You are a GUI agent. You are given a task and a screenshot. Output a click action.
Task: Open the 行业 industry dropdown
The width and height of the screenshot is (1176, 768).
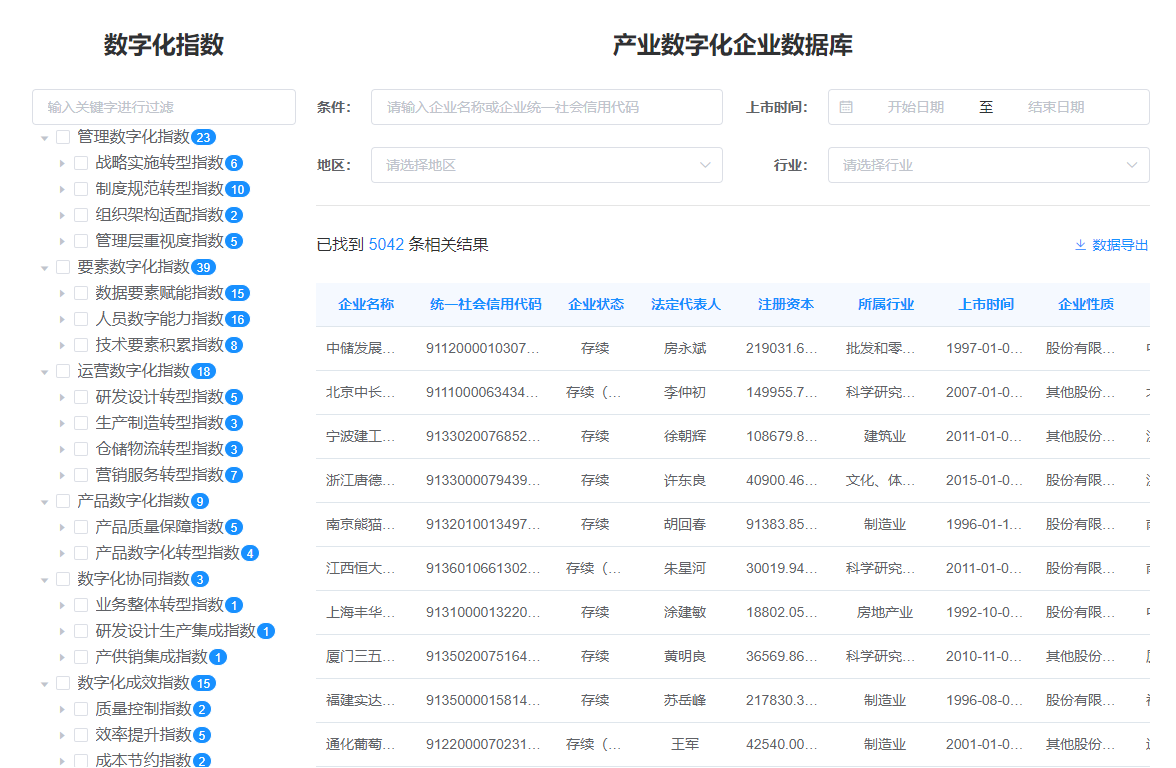[988, 165]
